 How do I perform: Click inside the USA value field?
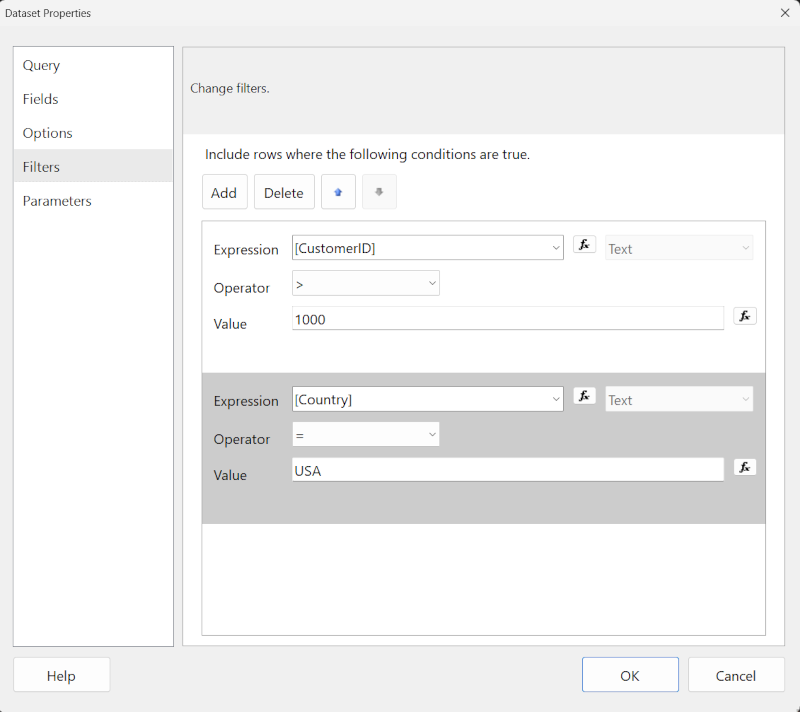pos(450,468)
